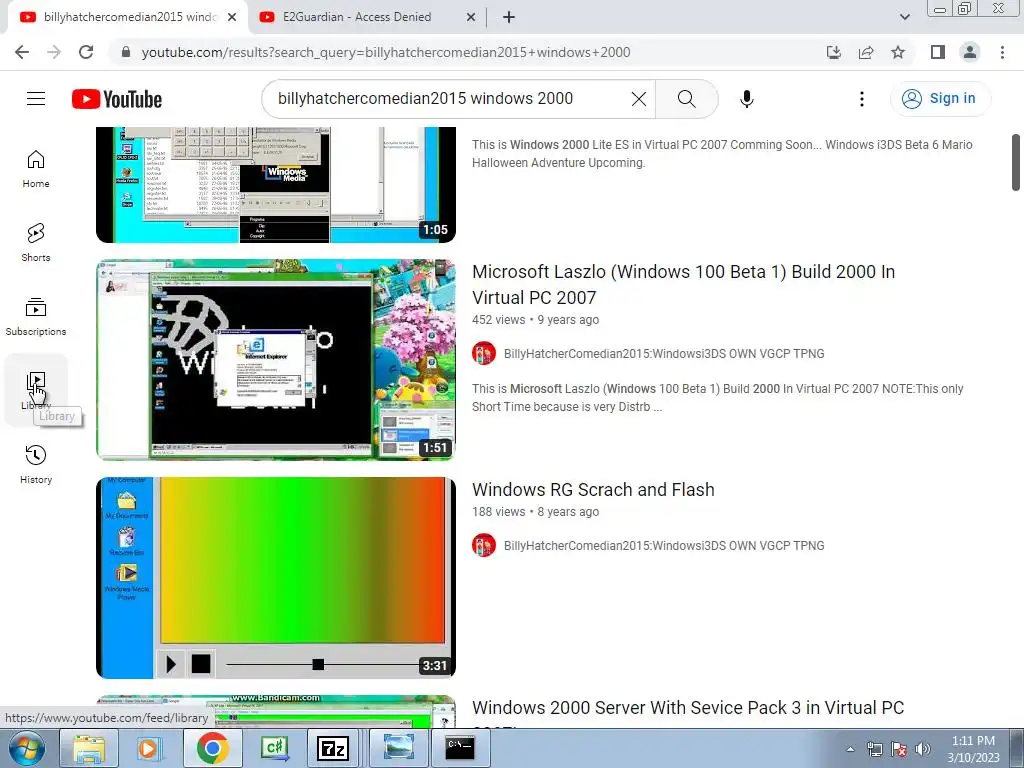Screen dimensions: 1024x768
Task: Go back with the browser back arrow
Action: 22,52
